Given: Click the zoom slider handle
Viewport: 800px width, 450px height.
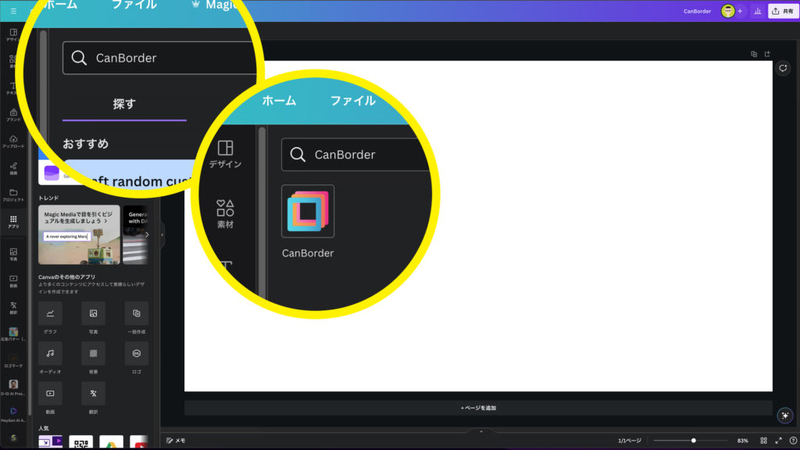Looking at the screenshot, I should [693, 440].
